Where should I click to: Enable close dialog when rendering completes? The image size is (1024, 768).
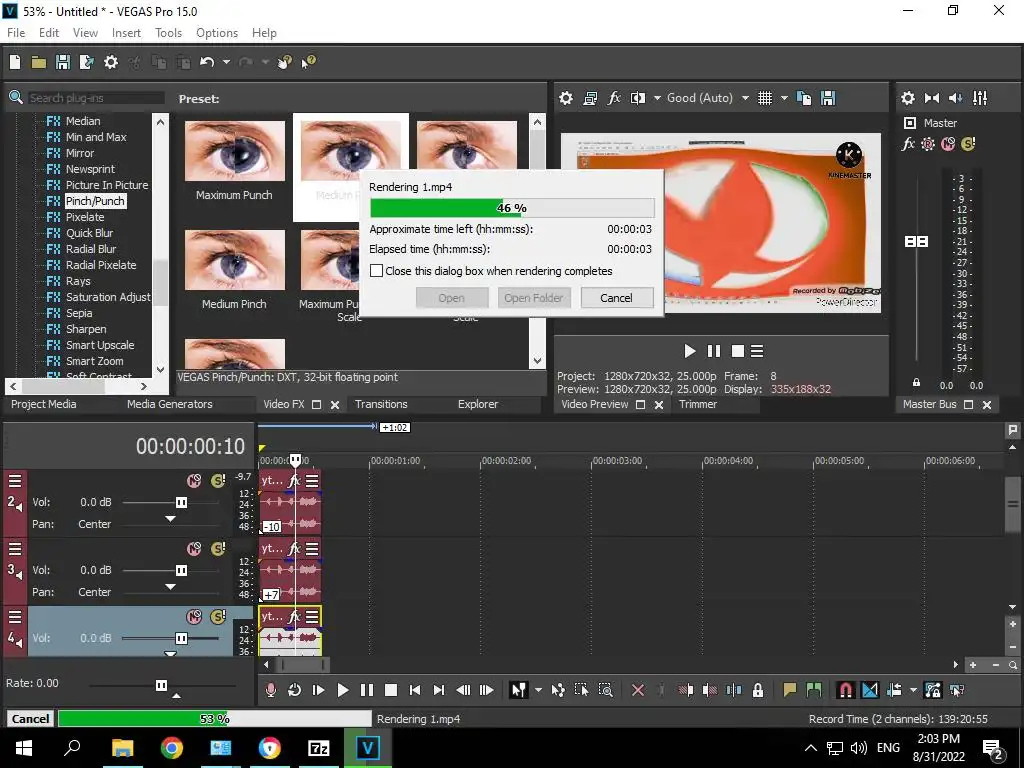[x=377, y=270]
